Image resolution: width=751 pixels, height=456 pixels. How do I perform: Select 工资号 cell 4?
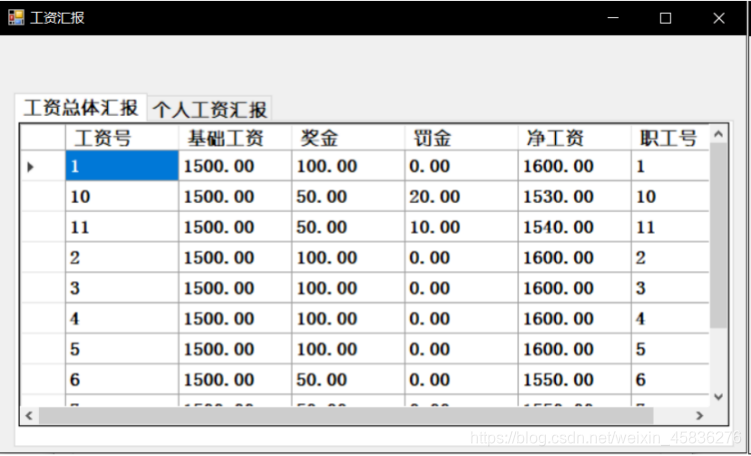click(122, 319)
